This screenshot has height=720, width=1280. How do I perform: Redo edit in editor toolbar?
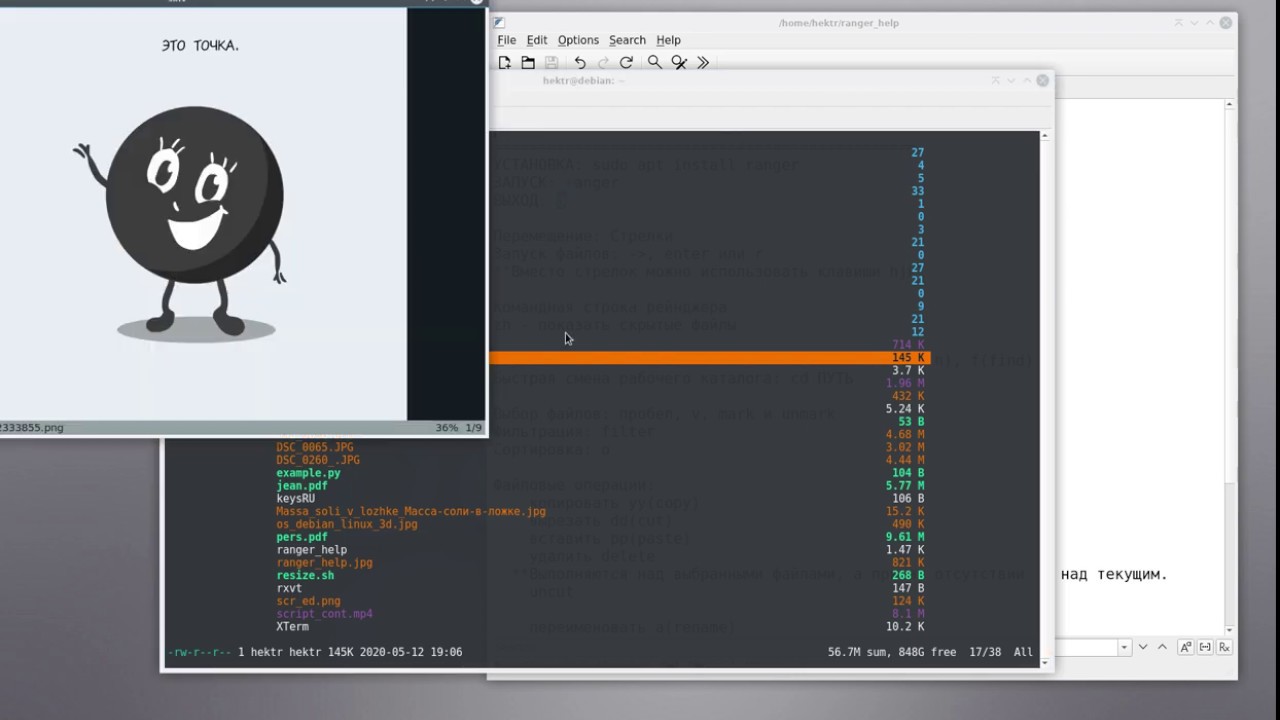coord(603,62)
